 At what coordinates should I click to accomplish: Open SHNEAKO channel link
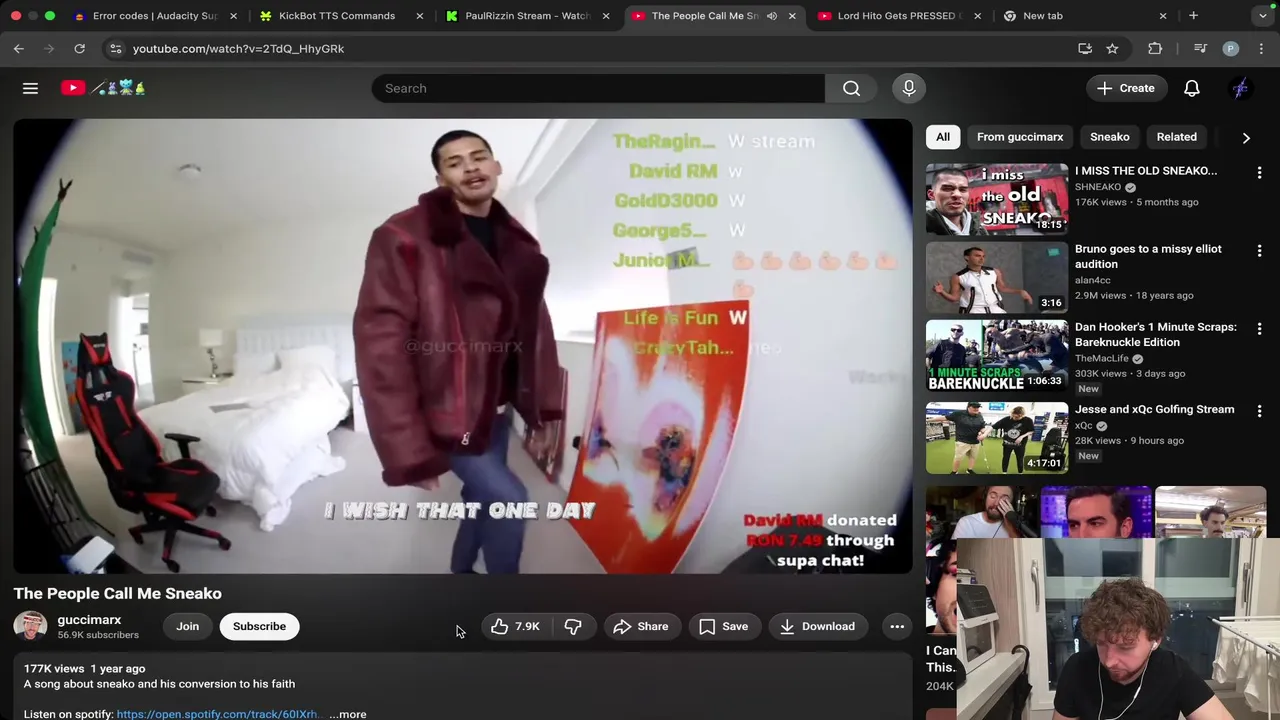click(x=1098, y=187)
